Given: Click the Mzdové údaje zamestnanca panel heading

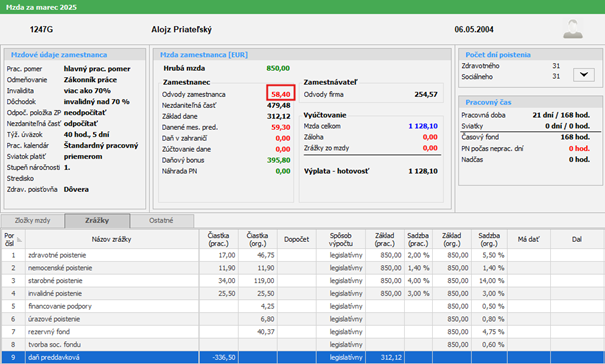Looking at the screenshot, I should pos(59,55).
